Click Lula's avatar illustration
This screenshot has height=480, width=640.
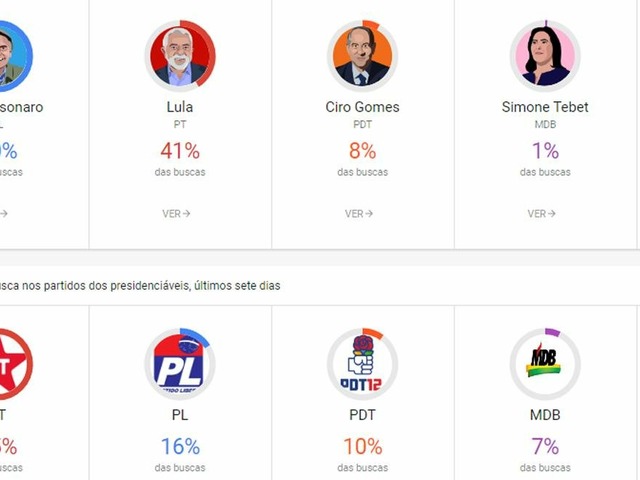pos(180,56)
